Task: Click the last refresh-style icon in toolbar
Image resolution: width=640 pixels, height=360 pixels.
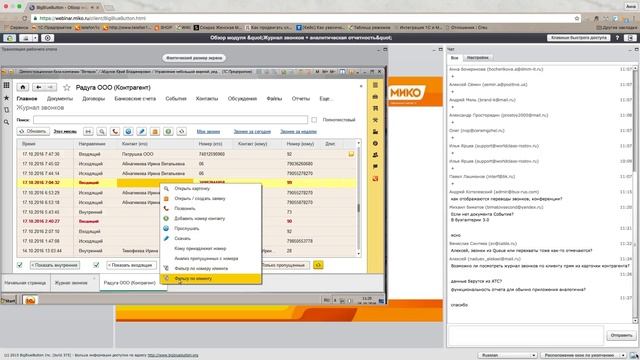Action: (x=182, y=131)
